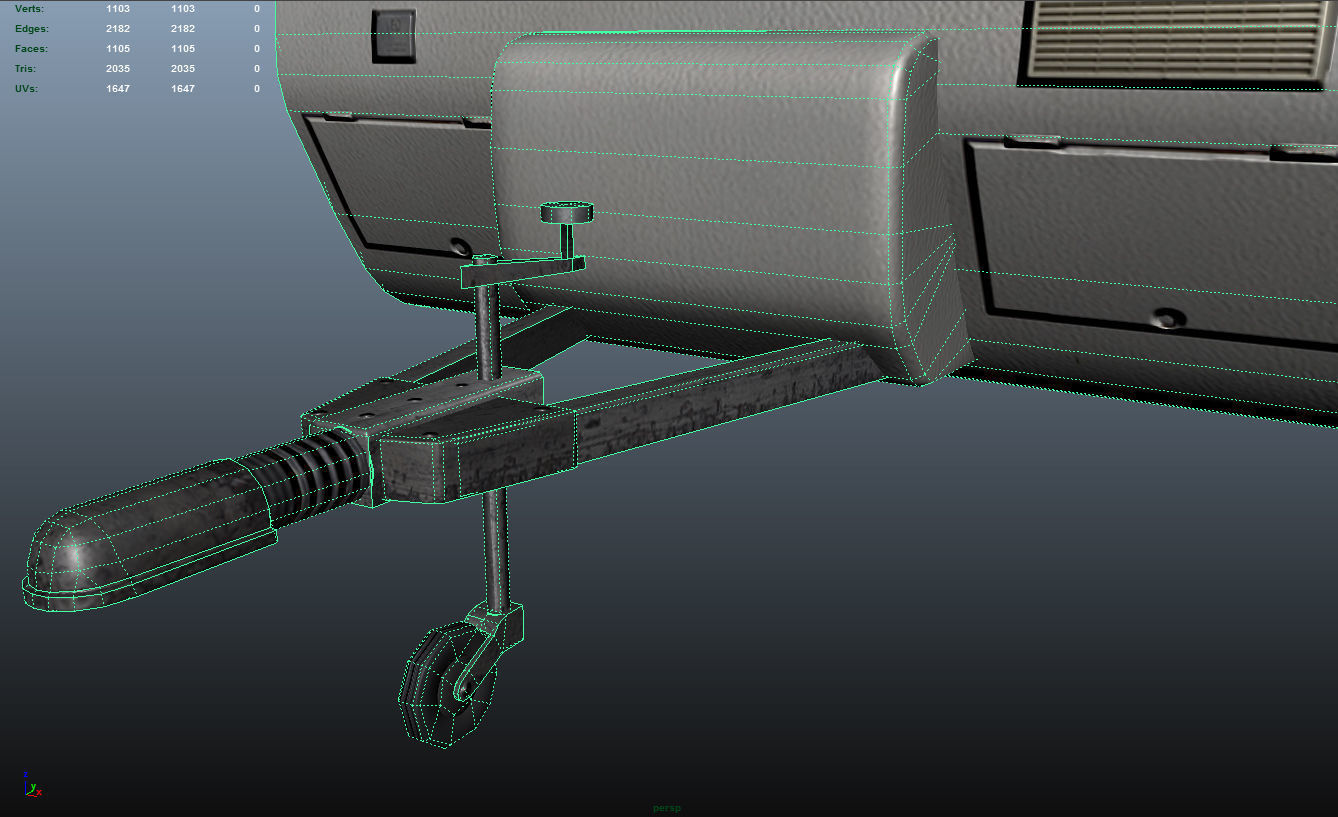Select the tow hitch coupling head in the viewport
The height and width of the screenshot is (817, 1338).
150,536
